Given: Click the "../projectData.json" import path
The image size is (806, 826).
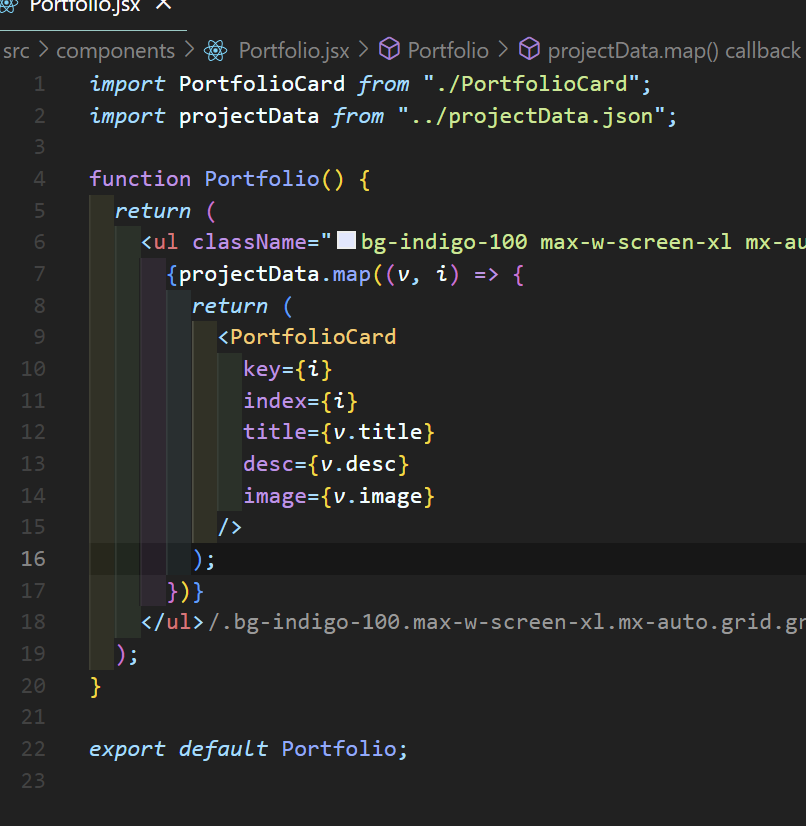Looking at the screenshot, I should (x=532, y=116).
